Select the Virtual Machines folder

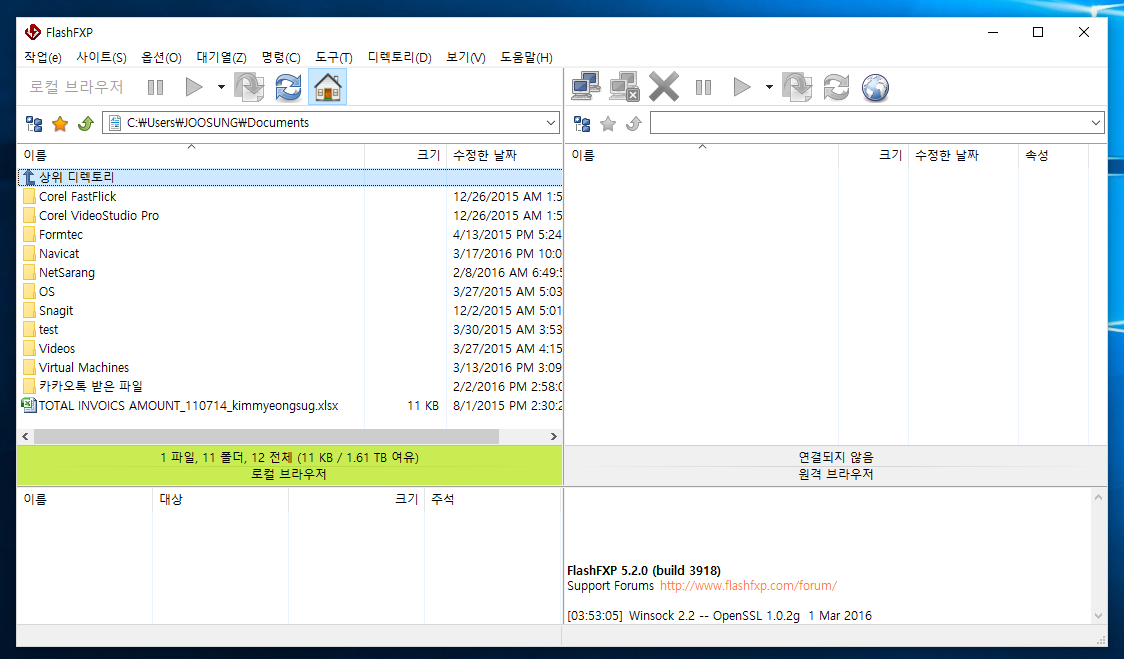(83, 368)
